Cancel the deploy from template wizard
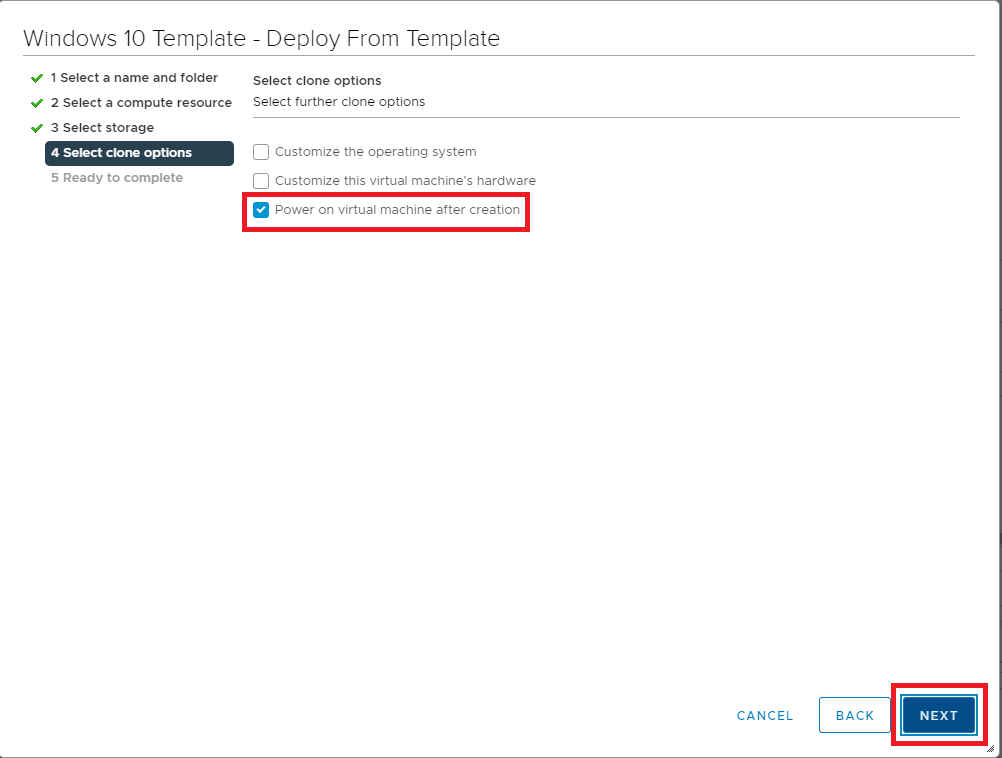This screenshot has height=758, width=1002. pyautogui.click(x=764, y=716)
